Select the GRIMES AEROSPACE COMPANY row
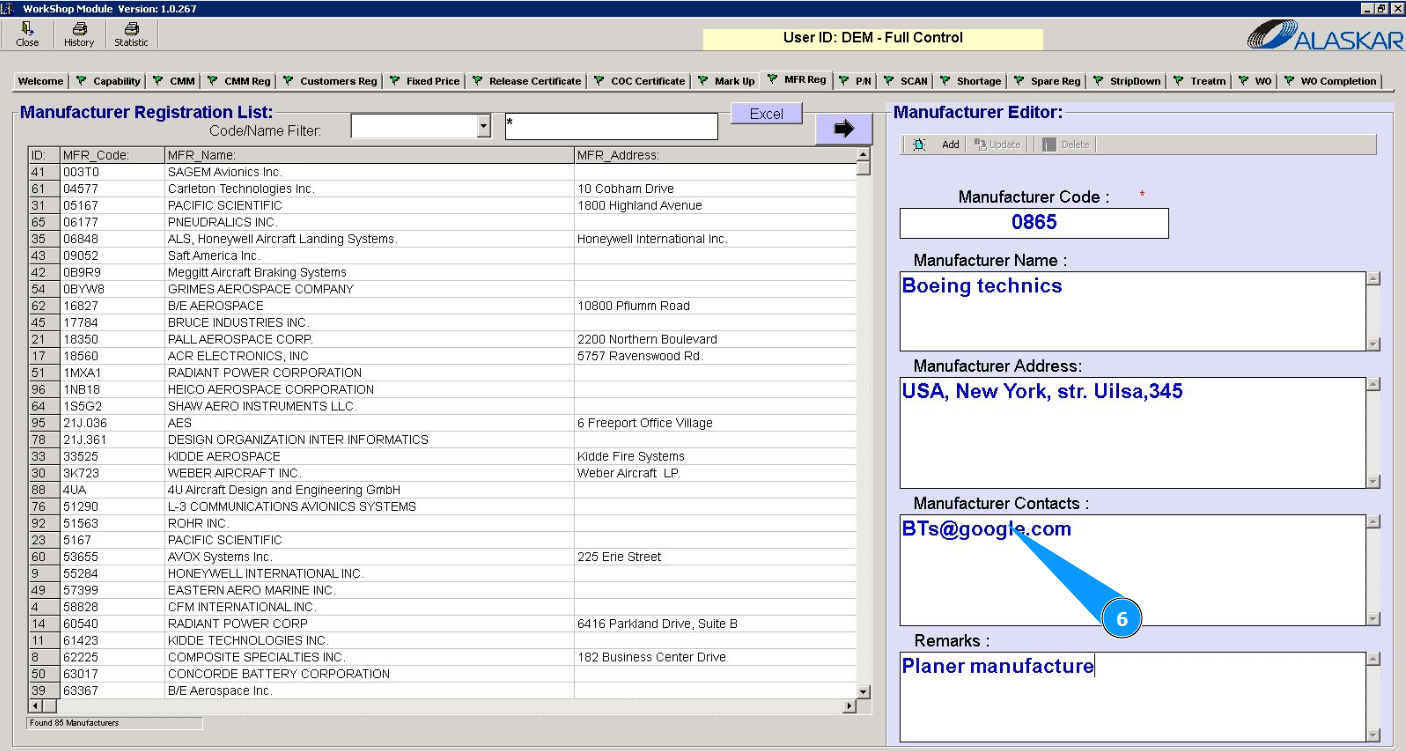The image size is (1406, 751). click(x=442, y=289)
